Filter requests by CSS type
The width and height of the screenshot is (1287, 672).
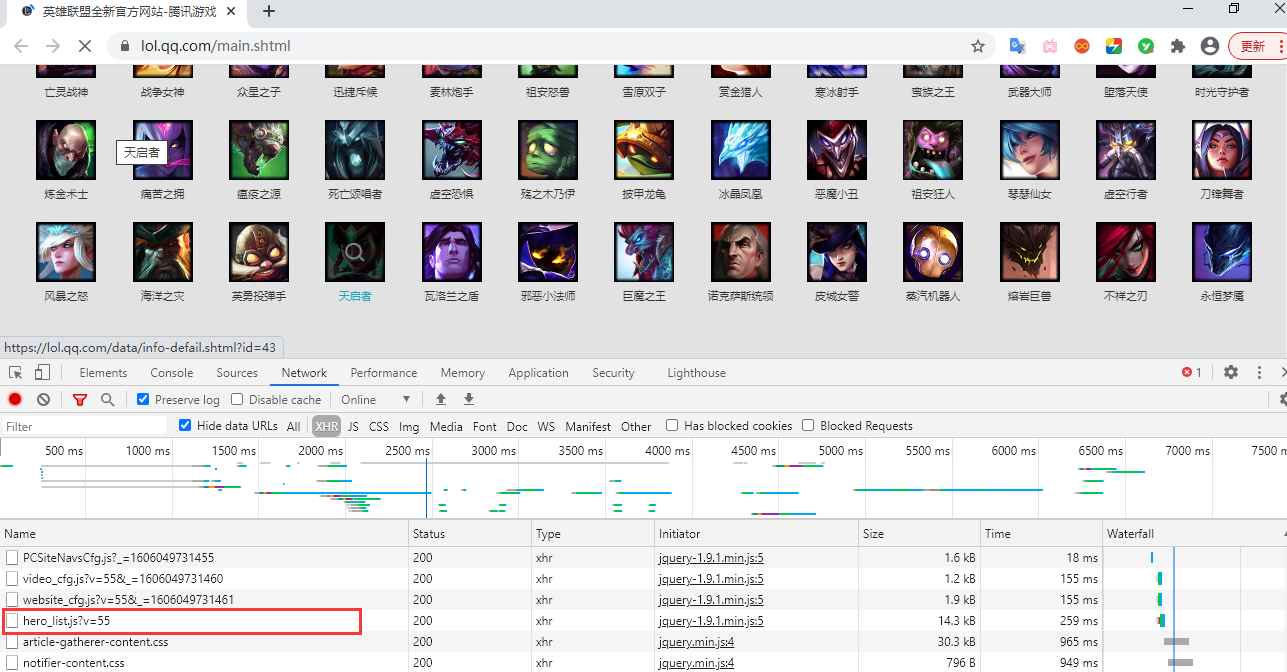(379, 426)
